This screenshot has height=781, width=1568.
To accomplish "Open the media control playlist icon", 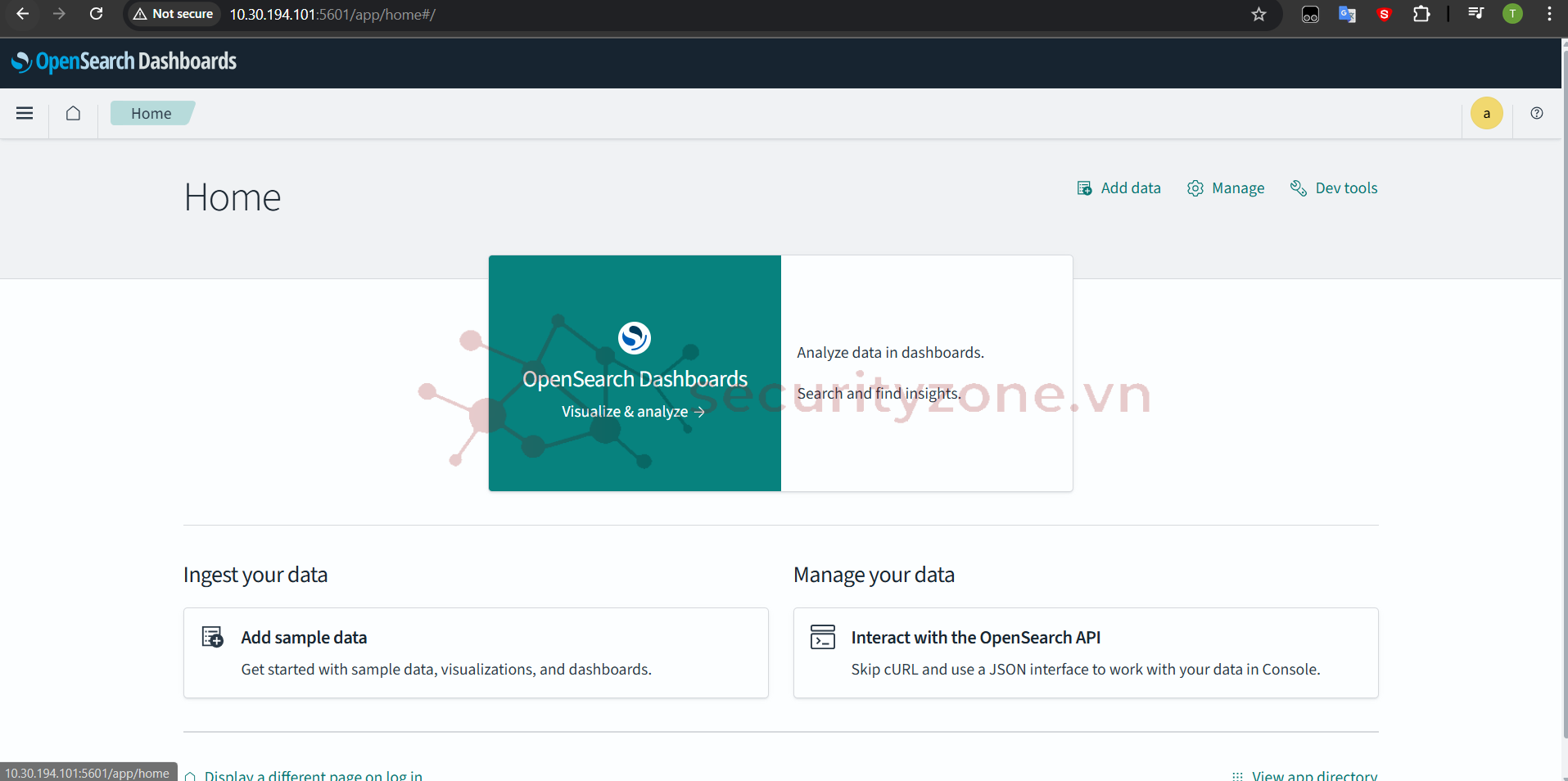I will [x=1476, y=14].
